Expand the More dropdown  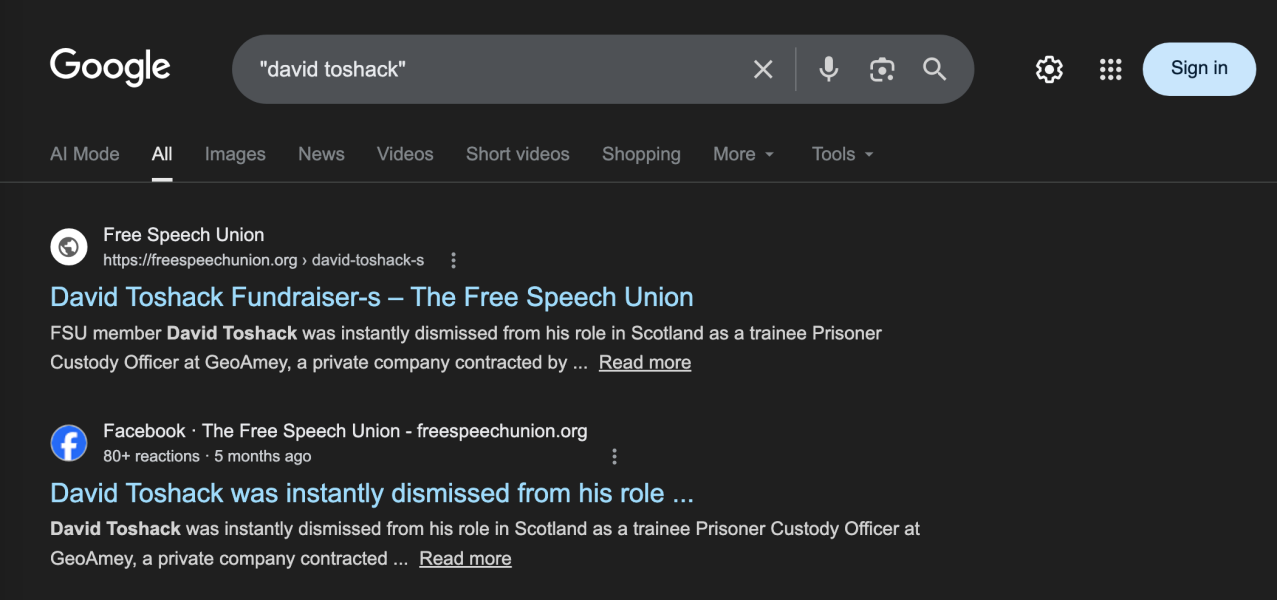coord(743,154)
